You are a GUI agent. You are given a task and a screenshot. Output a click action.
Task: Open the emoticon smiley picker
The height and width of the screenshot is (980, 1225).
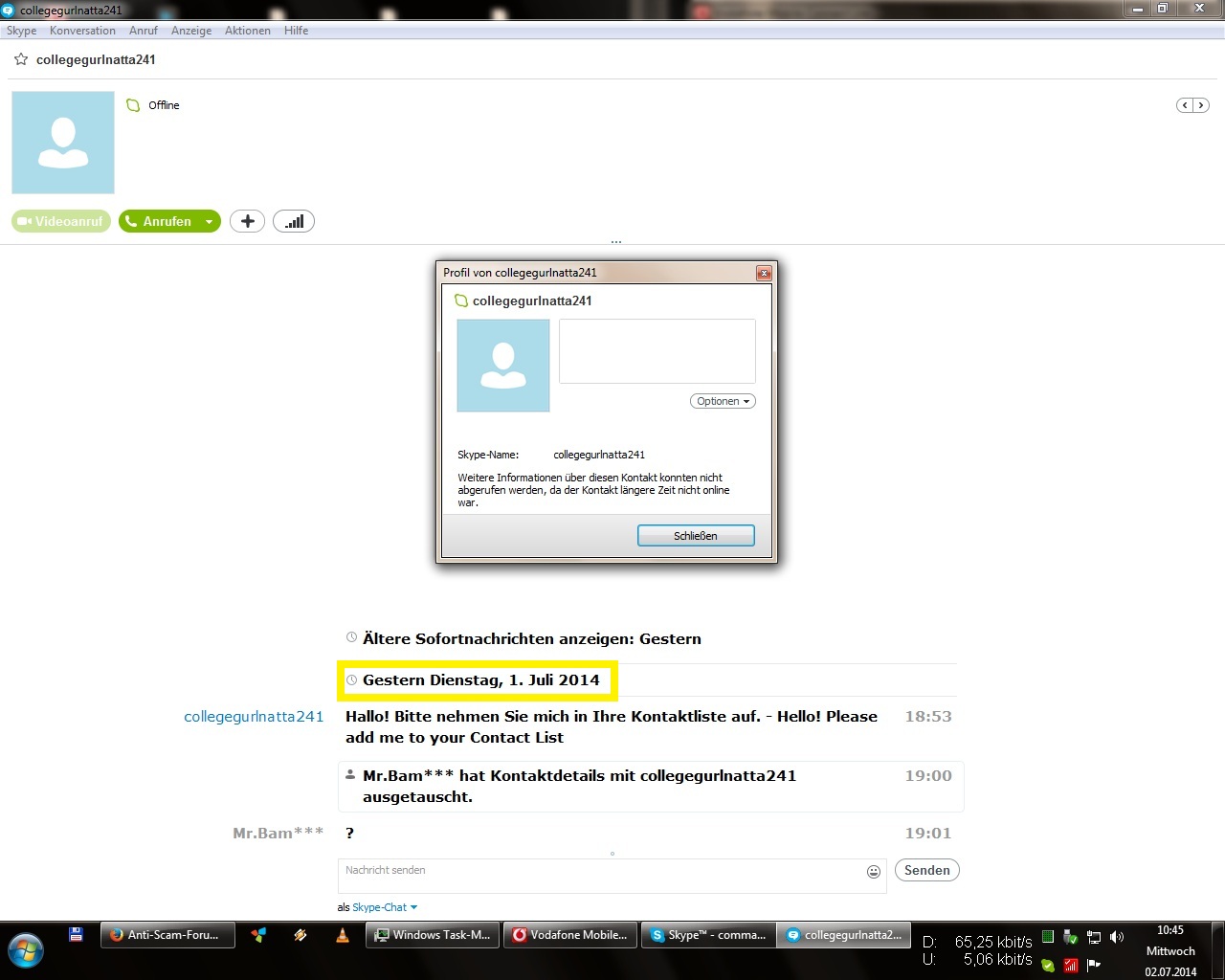874,871
